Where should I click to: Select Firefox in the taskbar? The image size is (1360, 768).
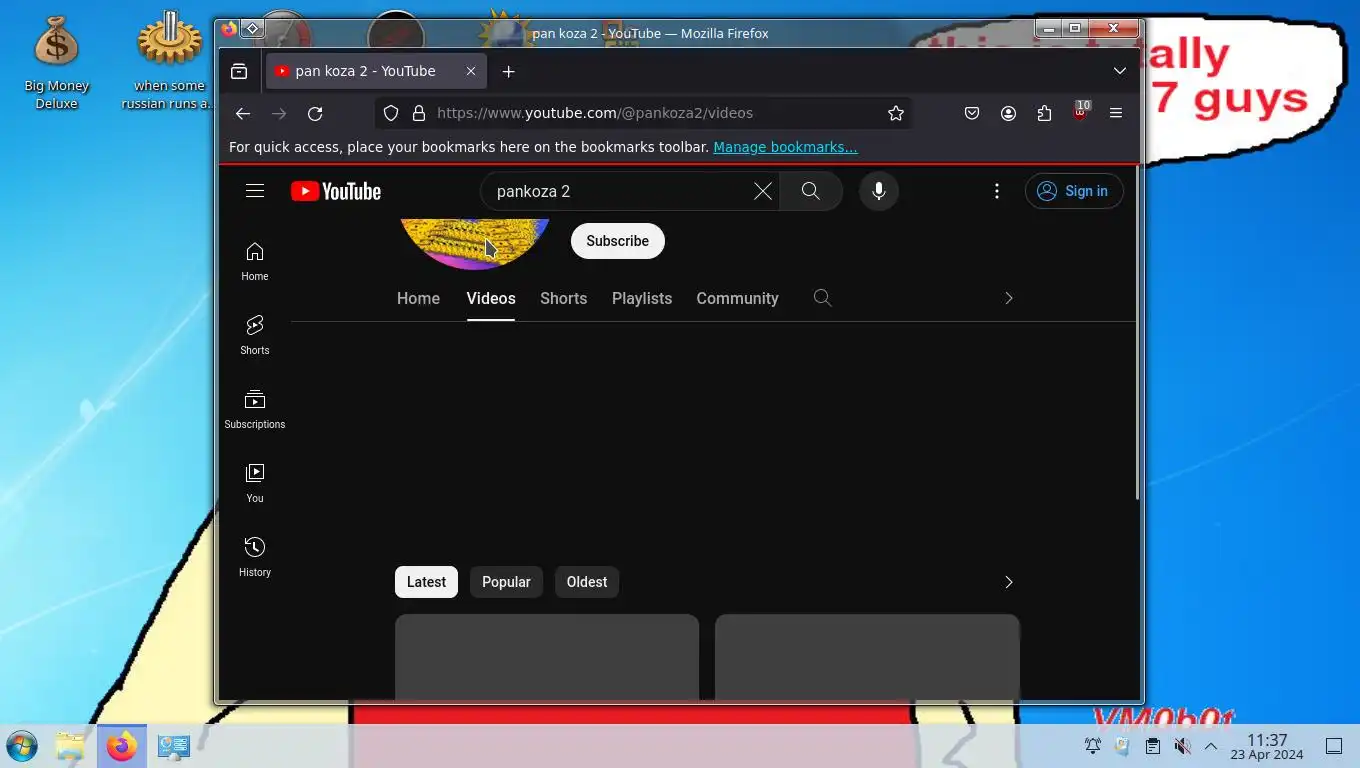coord(122,746)
